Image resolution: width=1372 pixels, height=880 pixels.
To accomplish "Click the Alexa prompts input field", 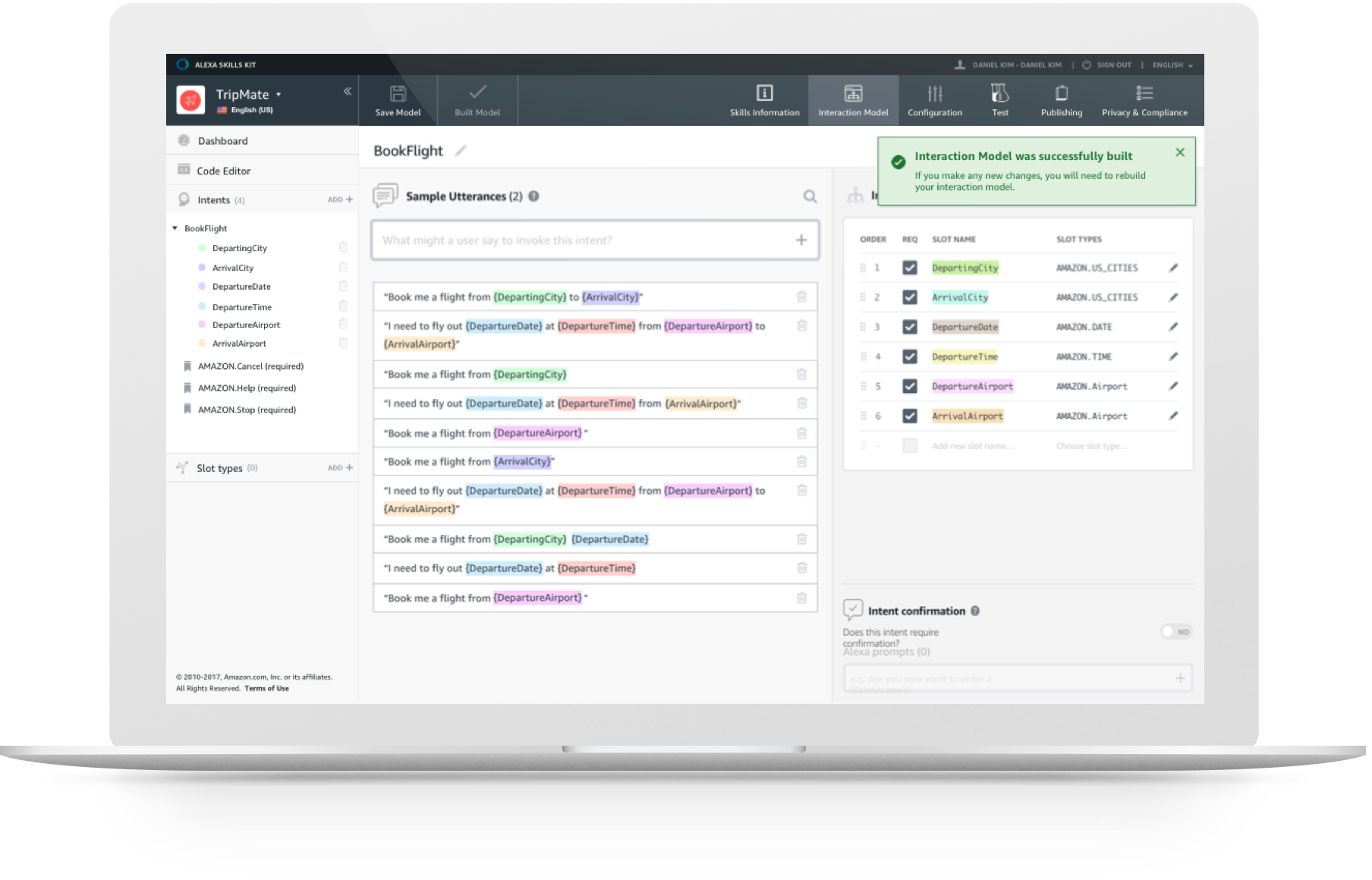I will pyautogui.click(x=1018, y=678).
